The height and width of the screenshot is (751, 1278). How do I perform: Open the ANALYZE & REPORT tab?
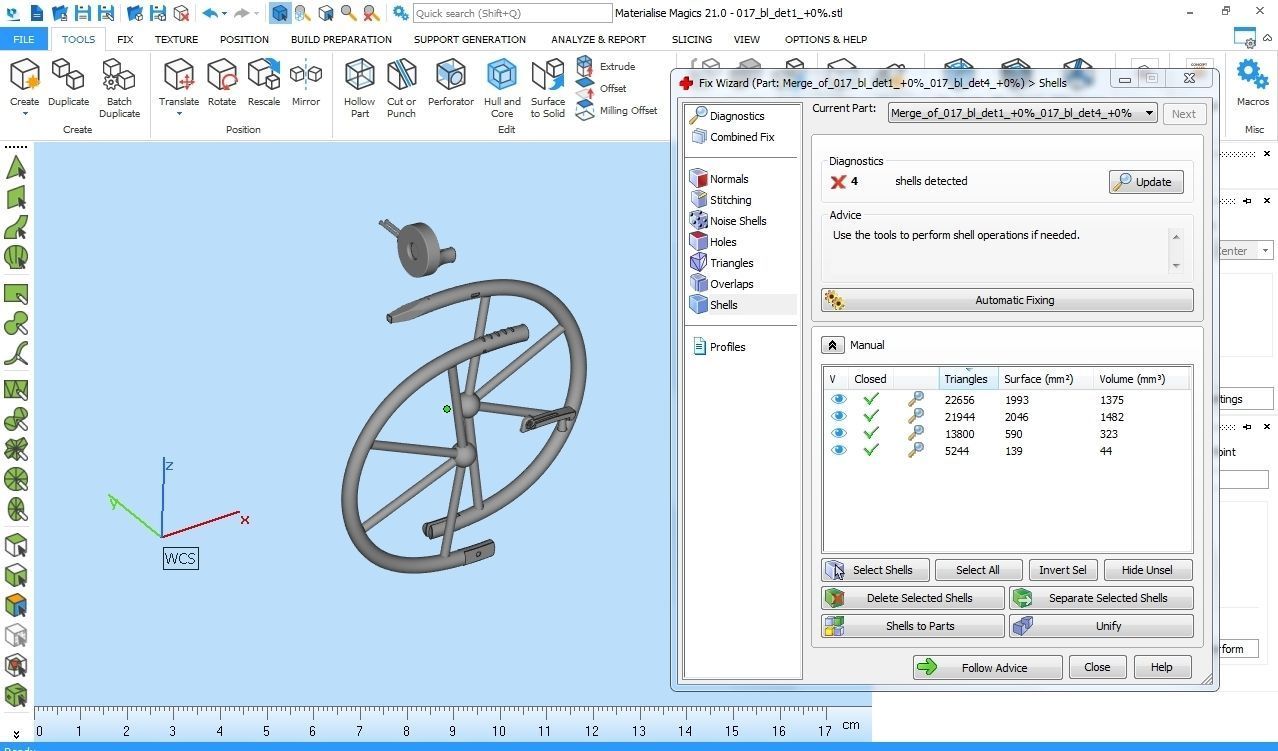(598, 39)
